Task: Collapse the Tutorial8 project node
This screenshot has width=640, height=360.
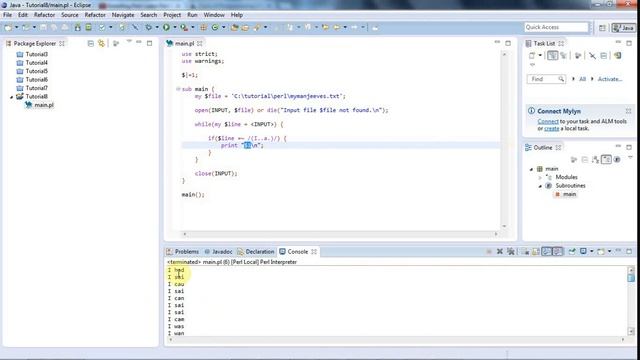Action: click(x=11, y=97)
